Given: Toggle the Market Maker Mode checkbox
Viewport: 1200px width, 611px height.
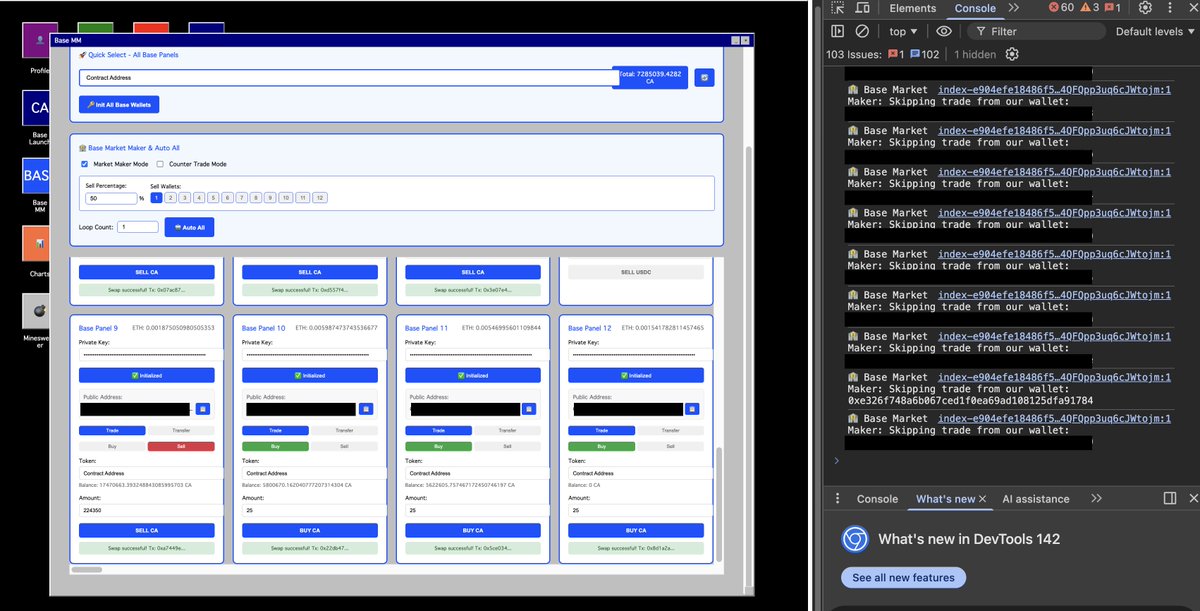Looking at the screenshot, I should click(x=84, y=164).
